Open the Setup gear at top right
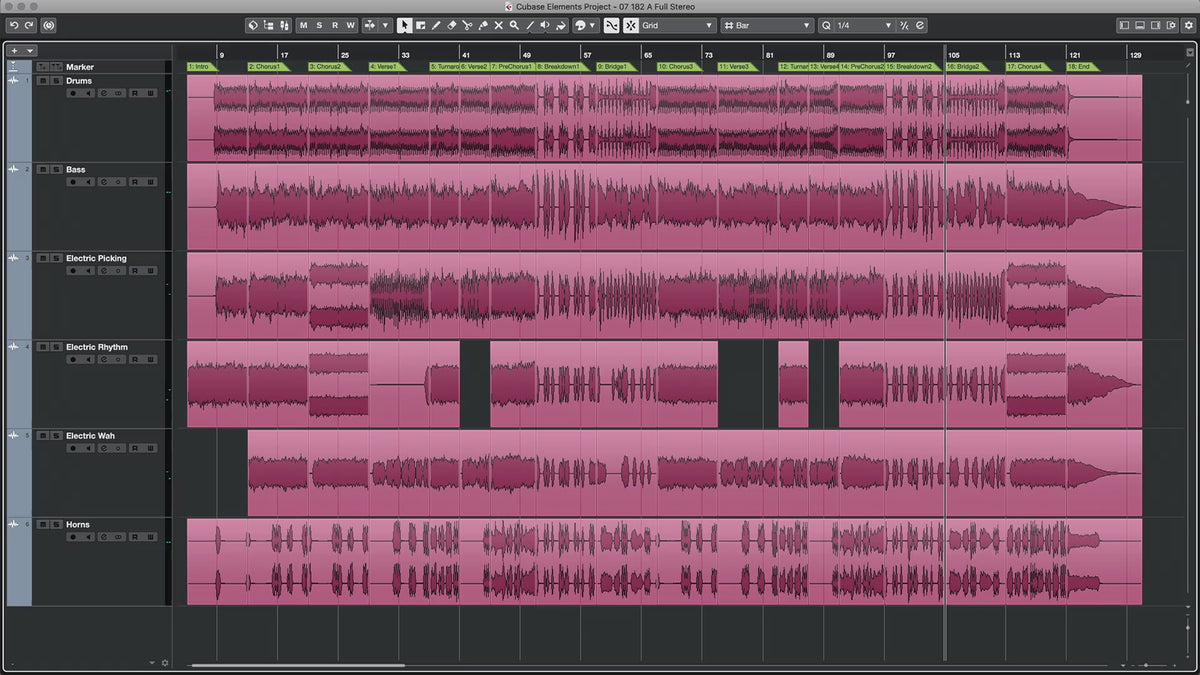1200x675 pixels. (1188, 25)
